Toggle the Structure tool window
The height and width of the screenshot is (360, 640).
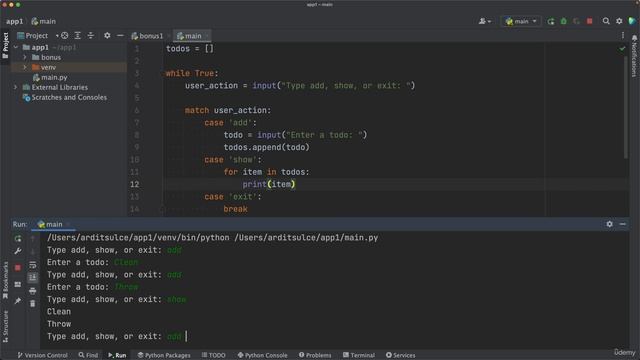pyautogui.click(x=5, y=326)
